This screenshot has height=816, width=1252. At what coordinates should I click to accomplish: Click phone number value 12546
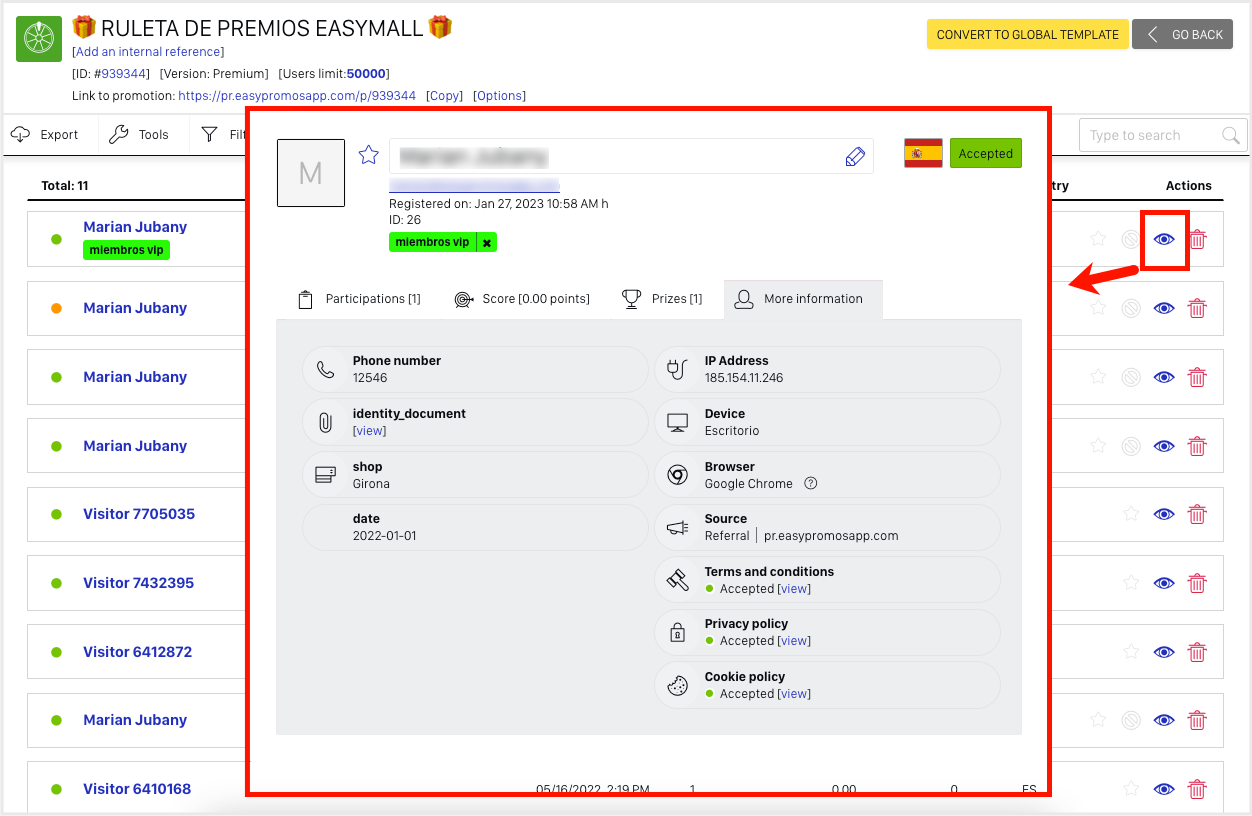click(x=370, y=378)
